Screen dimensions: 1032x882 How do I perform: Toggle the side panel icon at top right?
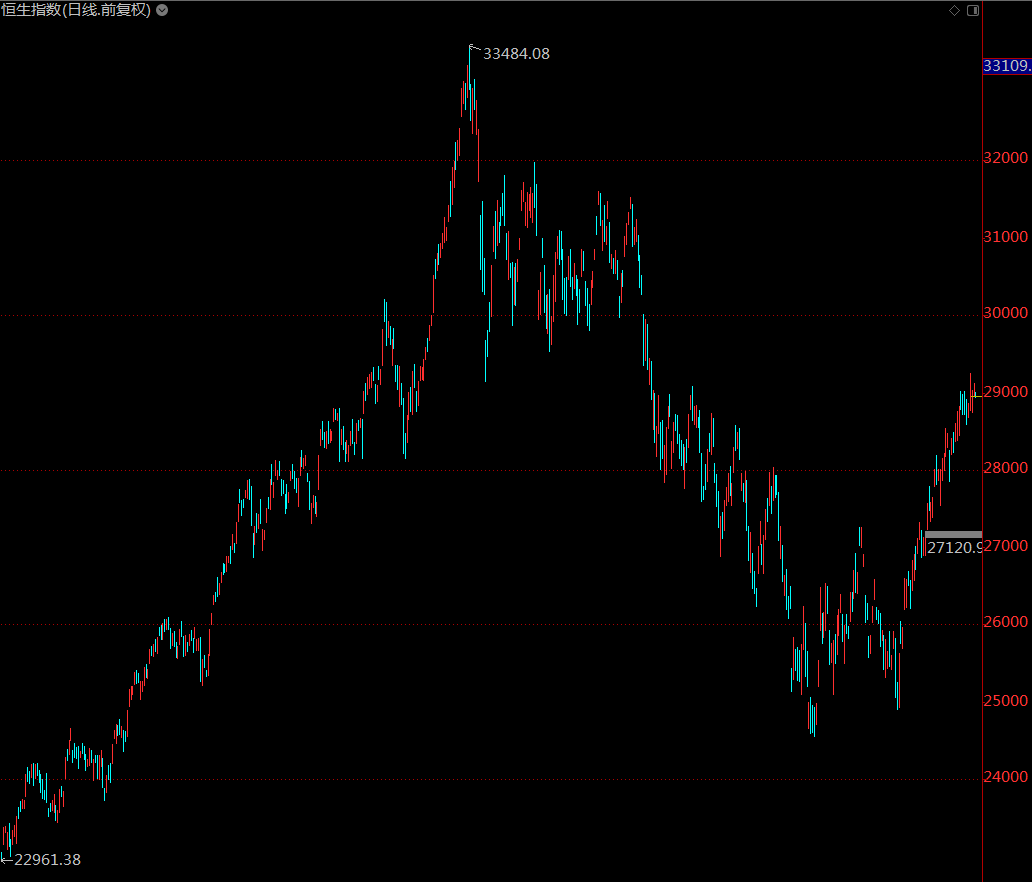(x=972, y=10)
